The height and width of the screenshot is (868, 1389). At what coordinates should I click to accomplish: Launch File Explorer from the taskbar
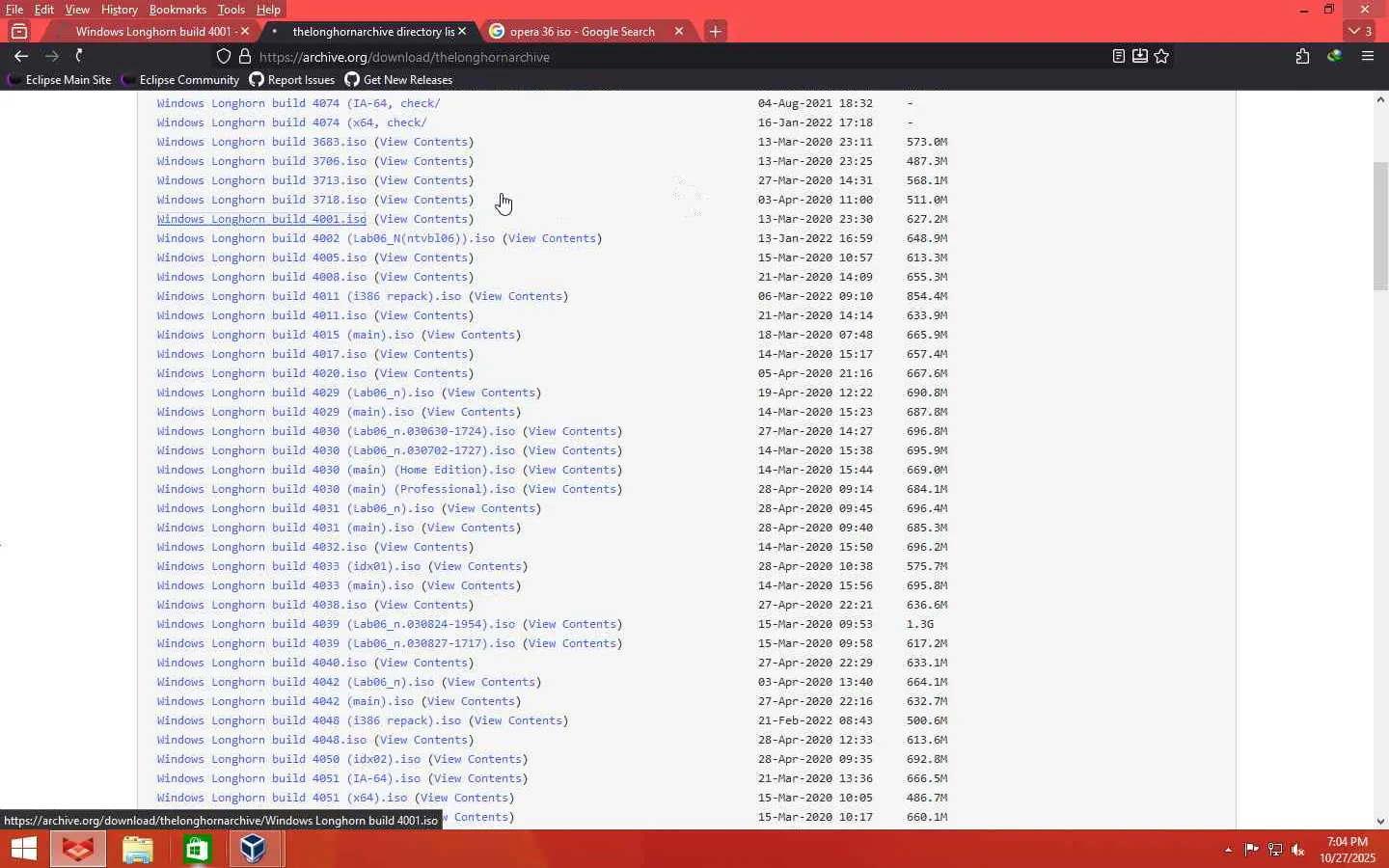(x=138, y=849)
